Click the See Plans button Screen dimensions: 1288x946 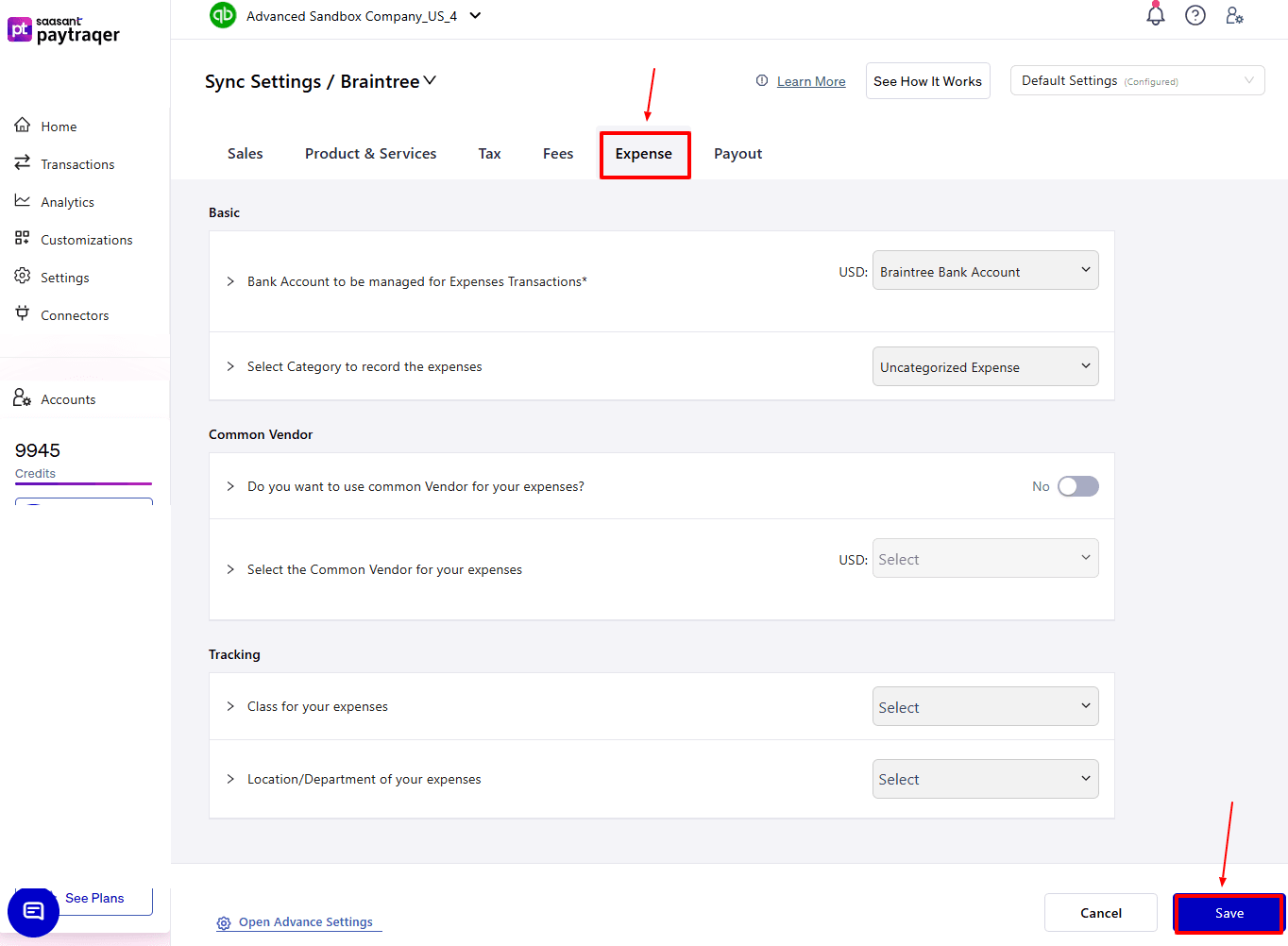94,898
